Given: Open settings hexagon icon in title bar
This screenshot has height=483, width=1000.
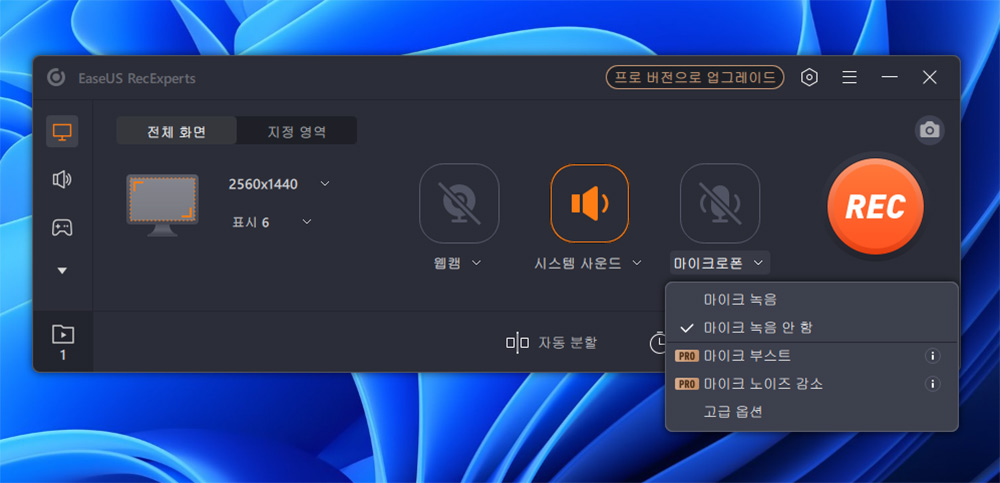Looking at the screenshot, I should pos(809,78).
